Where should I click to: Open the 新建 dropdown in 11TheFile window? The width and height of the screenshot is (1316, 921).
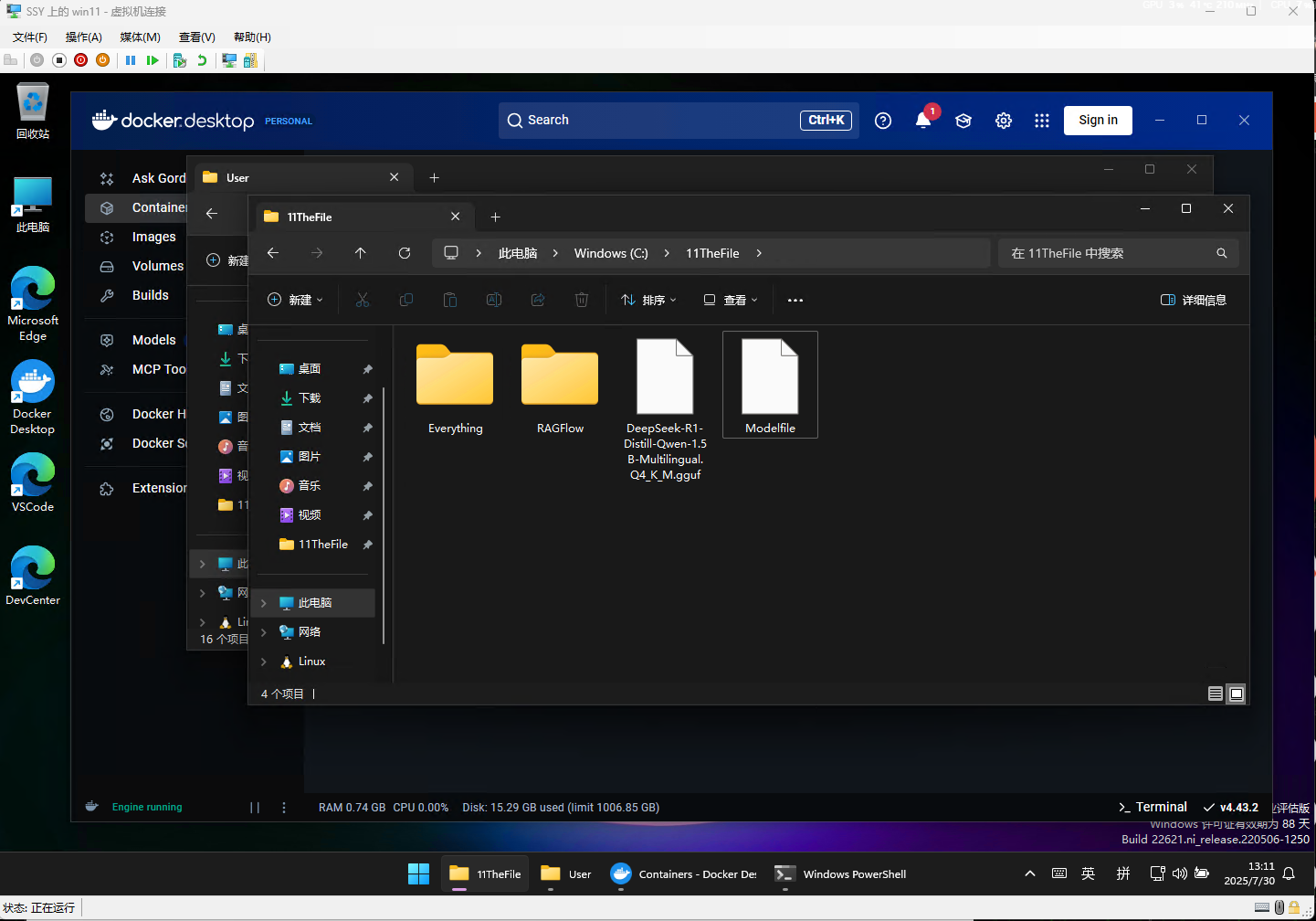295,300
